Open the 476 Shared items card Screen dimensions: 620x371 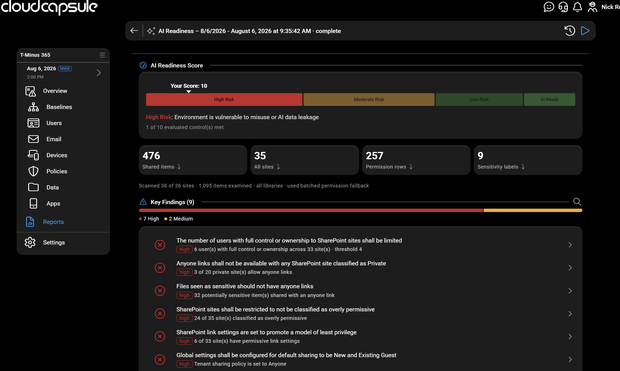pyautogui.click(x=193, y=160)
